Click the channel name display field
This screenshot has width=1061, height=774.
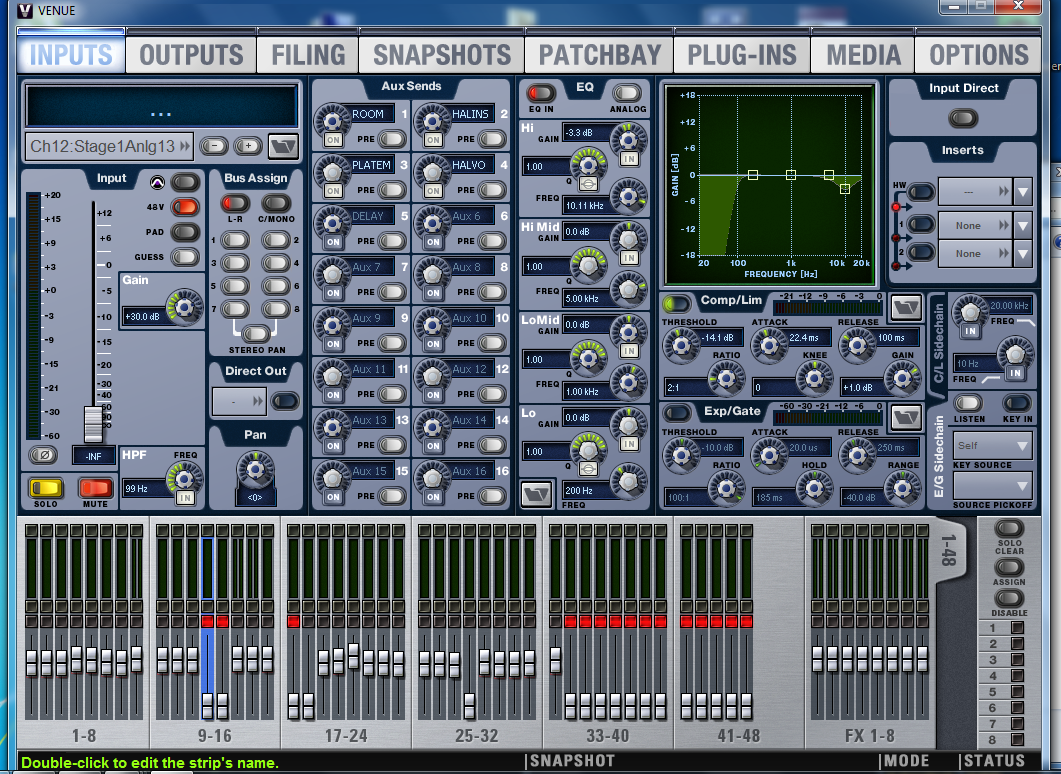click(x=161, y=106)
